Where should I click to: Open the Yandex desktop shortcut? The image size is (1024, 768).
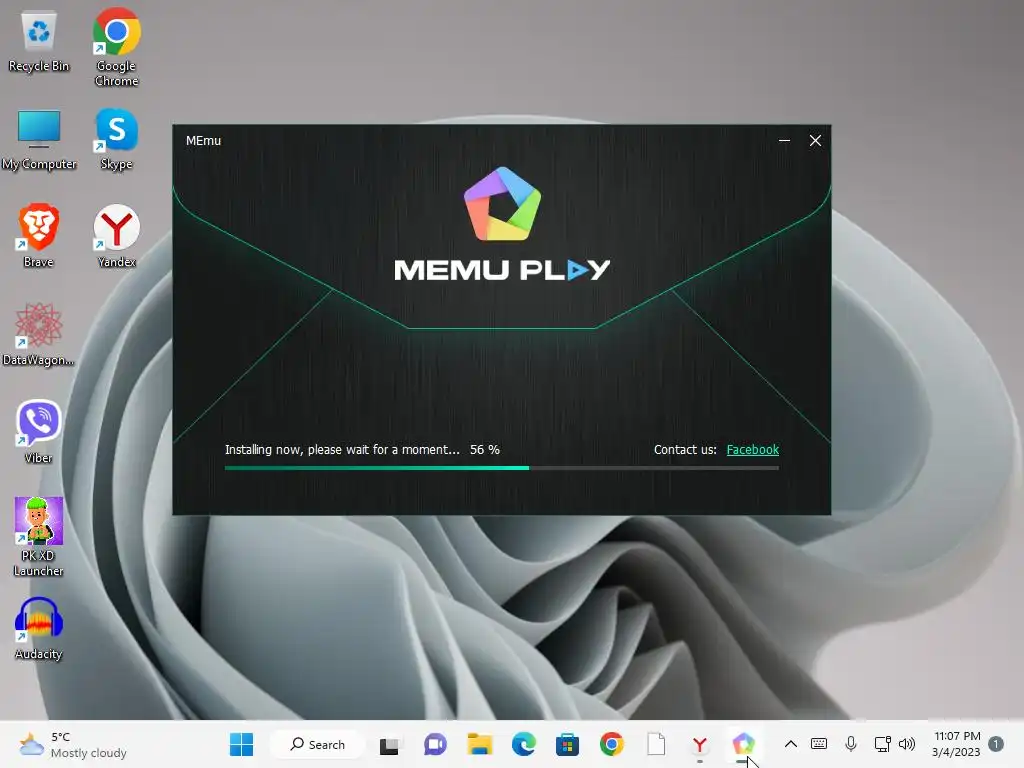[x=116, y=236]
